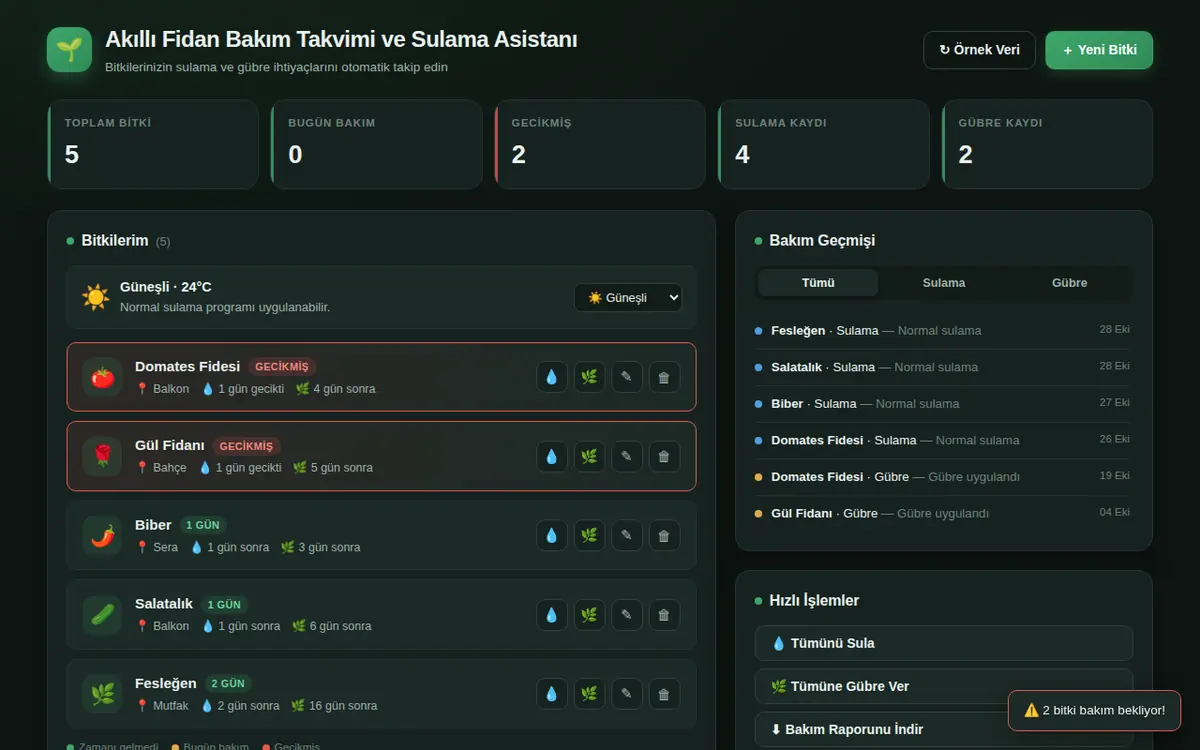Switch to the Tümü history tab

(x=818, y=283)
